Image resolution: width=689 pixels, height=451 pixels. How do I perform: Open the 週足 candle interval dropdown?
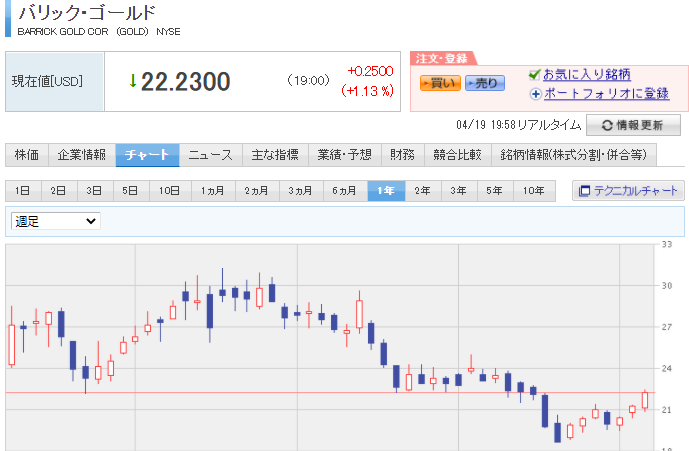point(56,221)
